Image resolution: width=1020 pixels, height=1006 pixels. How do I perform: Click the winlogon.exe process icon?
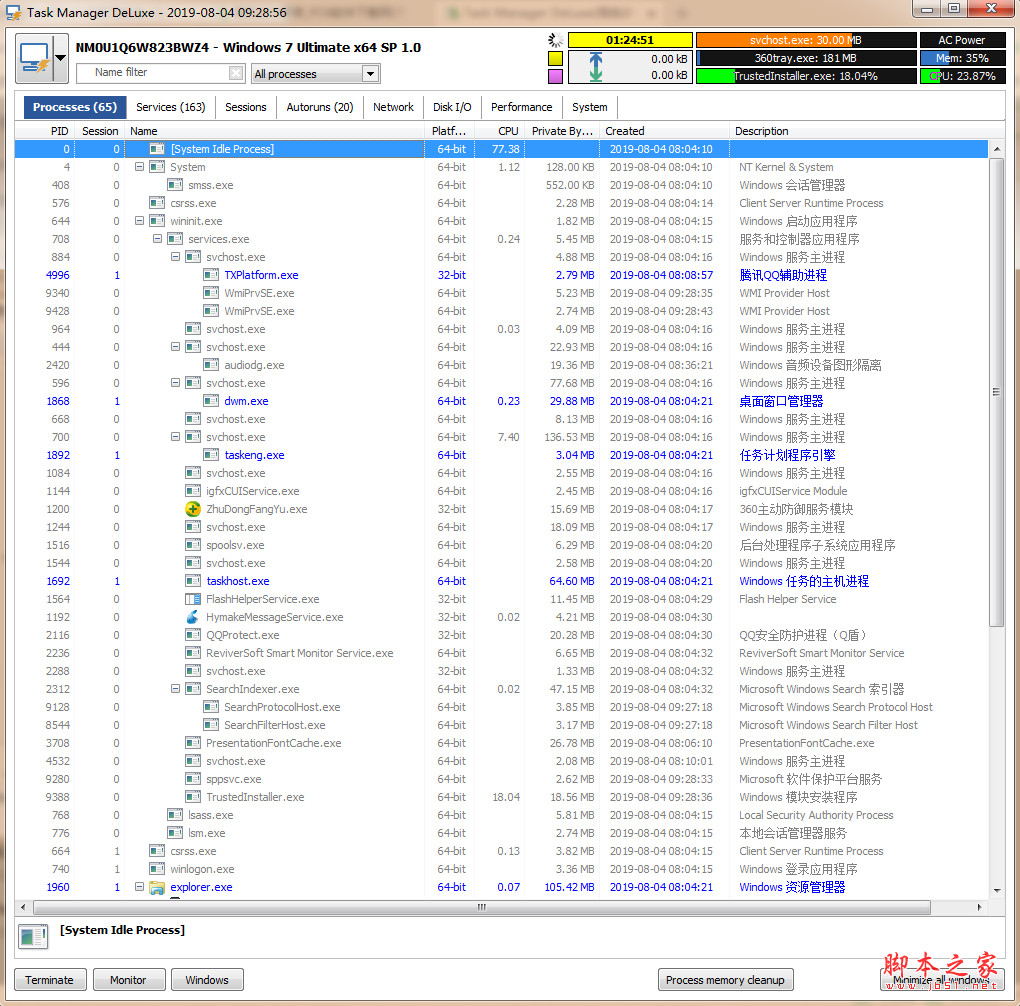point(157,869)
